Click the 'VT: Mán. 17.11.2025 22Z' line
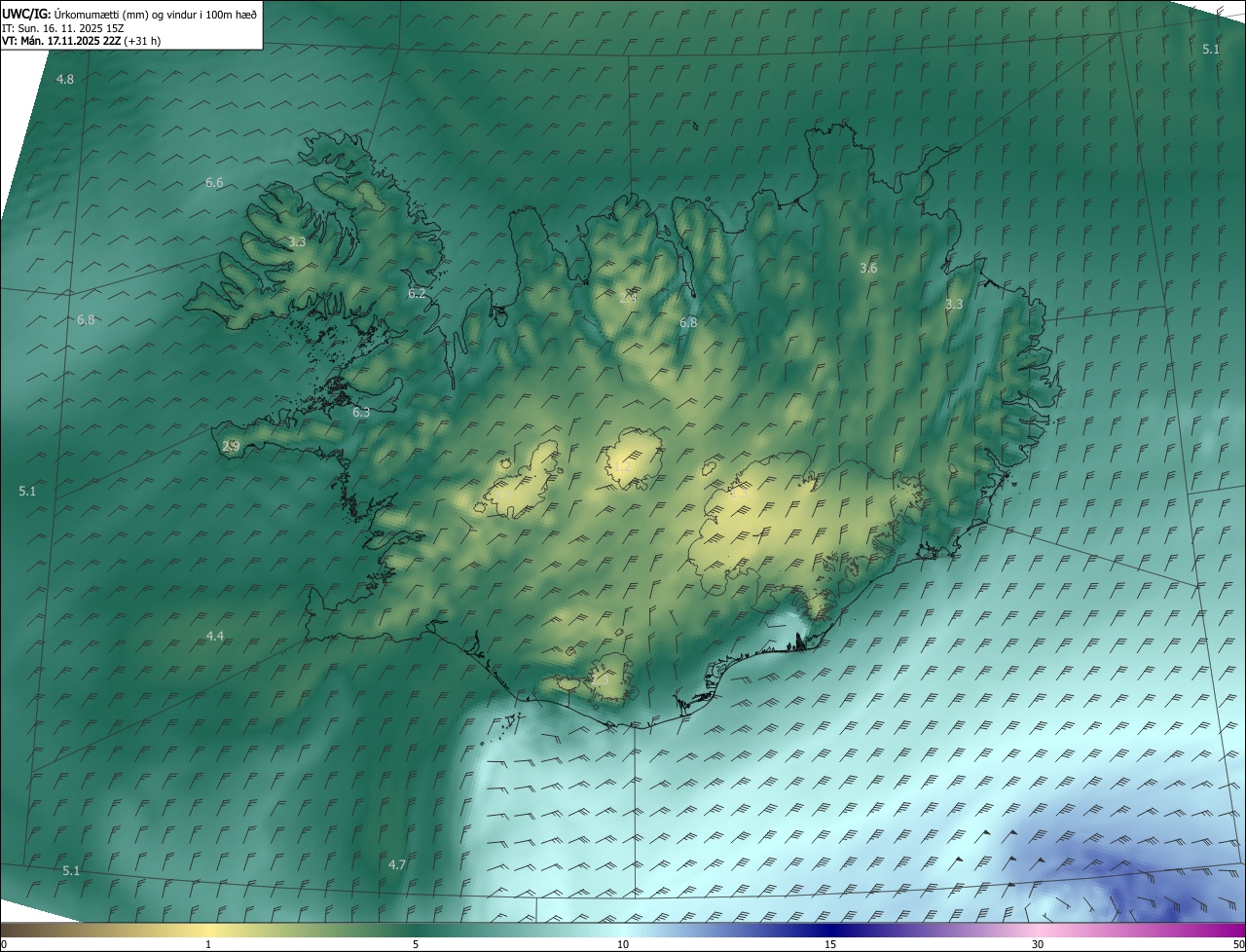Image resolution: width=1246 pixels, height=952 pixels. 81,41
